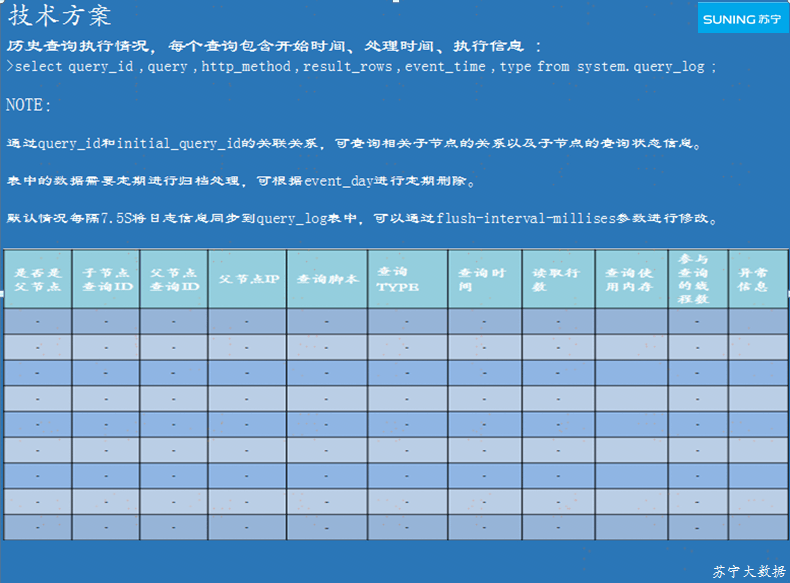
Task: Select the 查询TYPE column header
Action: (x=407, y=279)
